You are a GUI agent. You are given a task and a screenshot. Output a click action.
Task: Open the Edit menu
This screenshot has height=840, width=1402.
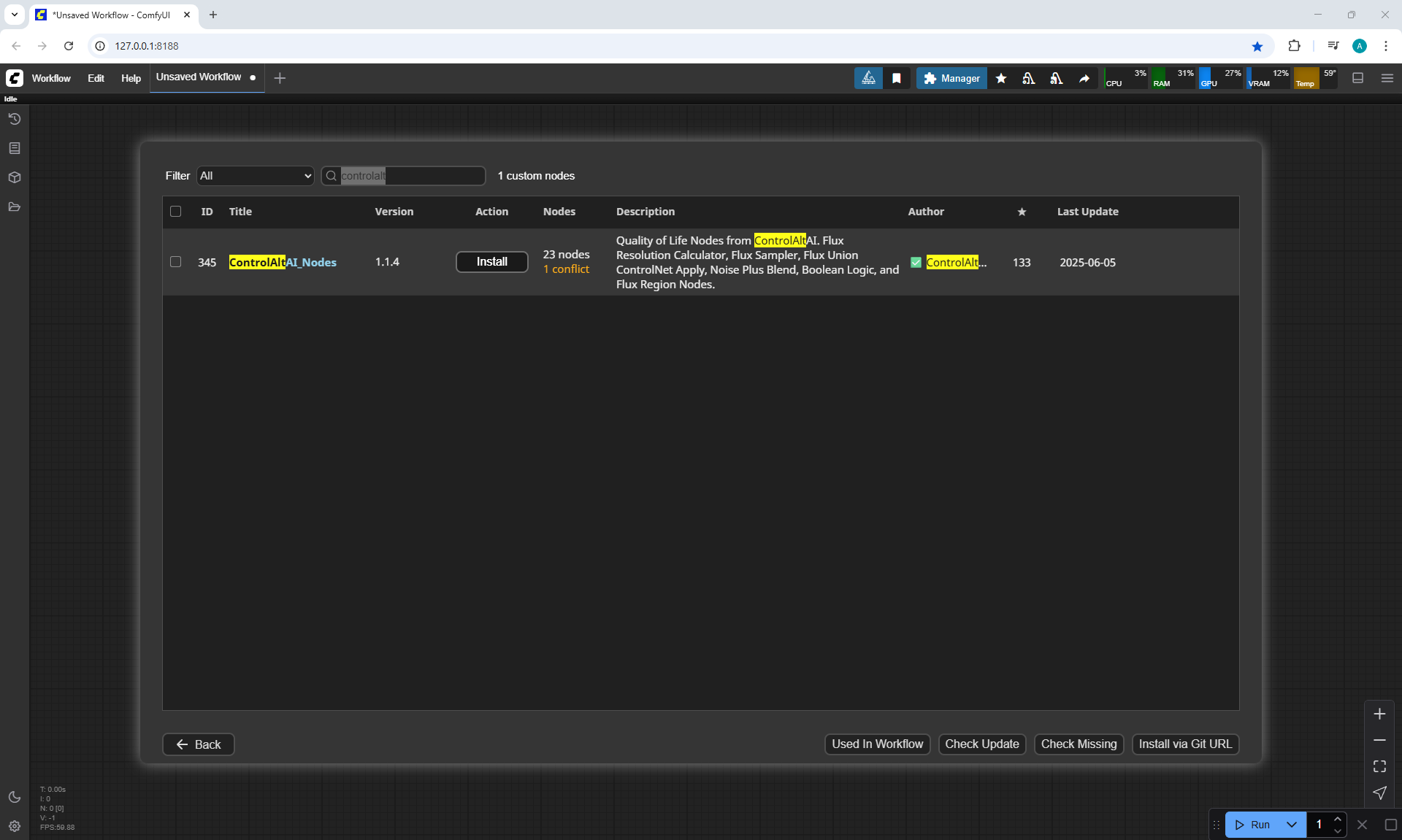(x=96, y=78)
